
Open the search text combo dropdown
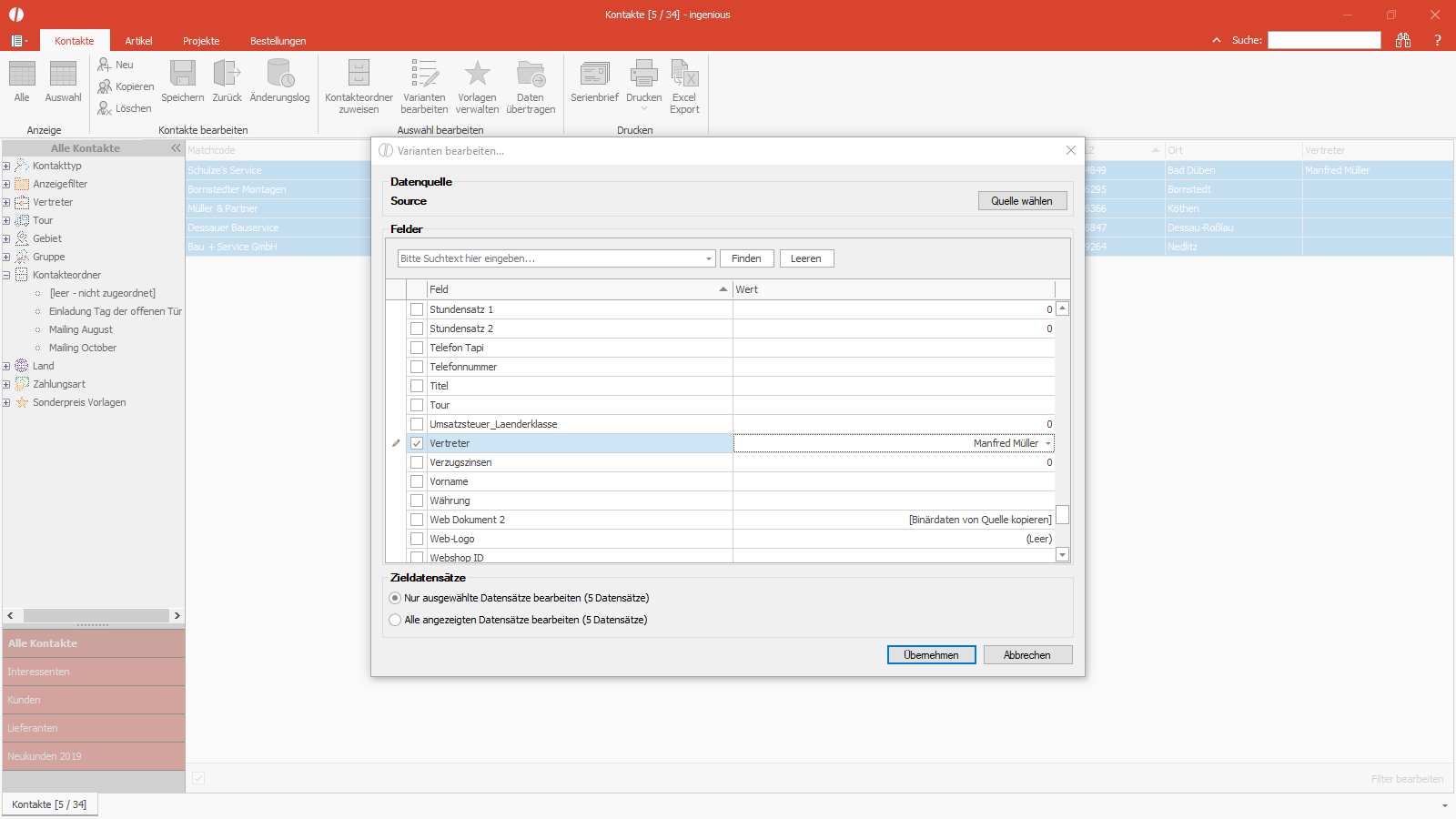tap(709, 258)
